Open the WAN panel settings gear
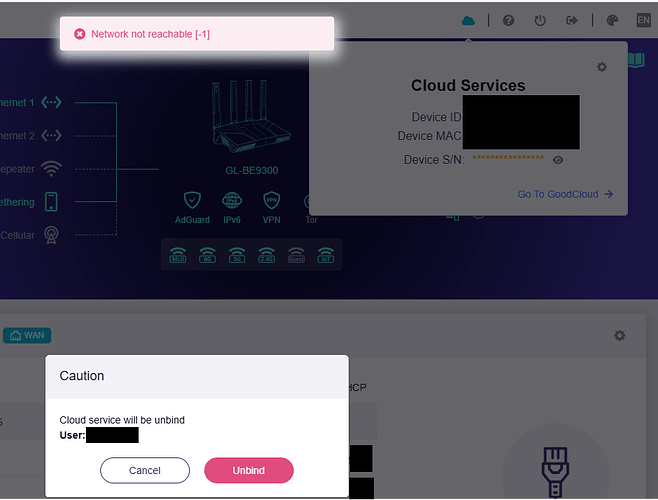658x500 pixels. pyautogui.click(x=619, y=335)
